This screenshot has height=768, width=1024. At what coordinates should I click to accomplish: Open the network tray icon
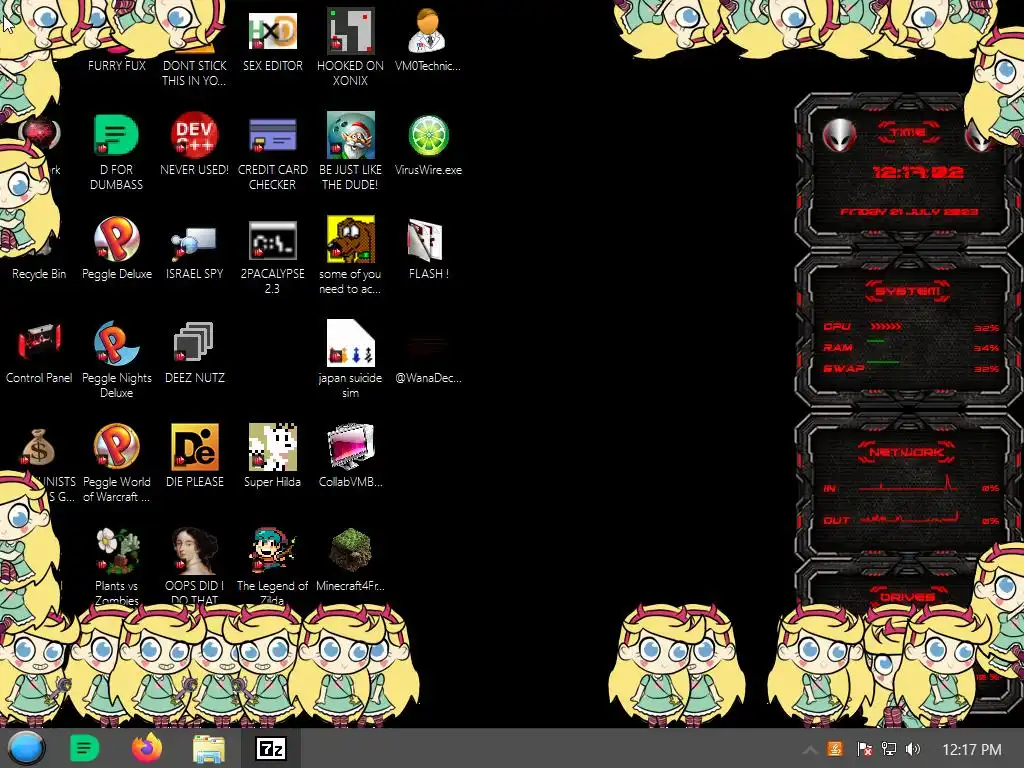point(888,749)
